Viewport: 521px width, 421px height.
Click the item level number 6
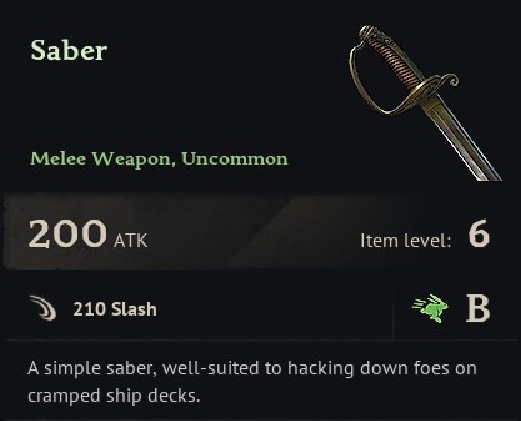tap(479, 233)
